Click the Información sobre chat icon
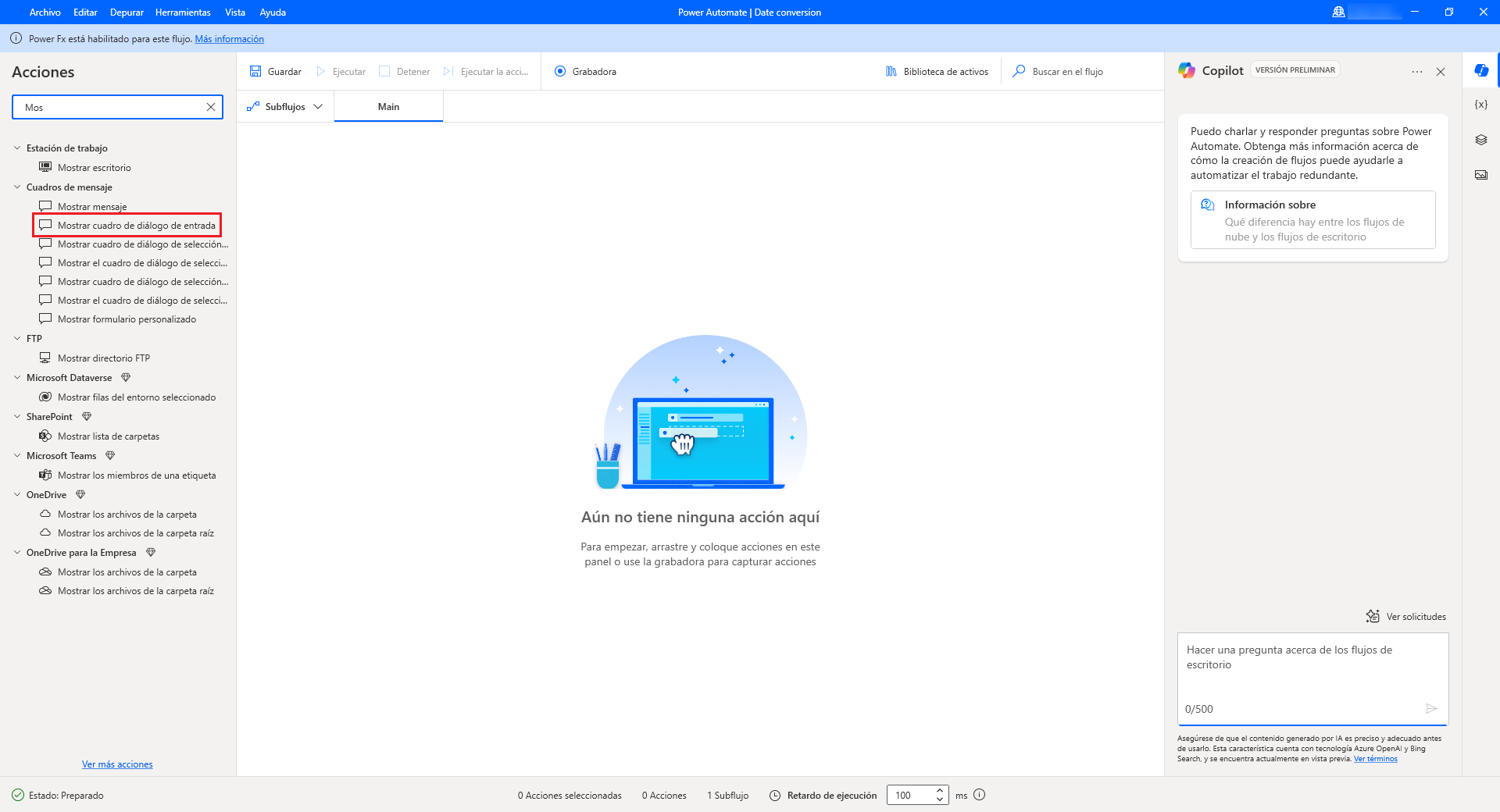The width and height of the screenshot is (1500, 812). pos(1208,205)
